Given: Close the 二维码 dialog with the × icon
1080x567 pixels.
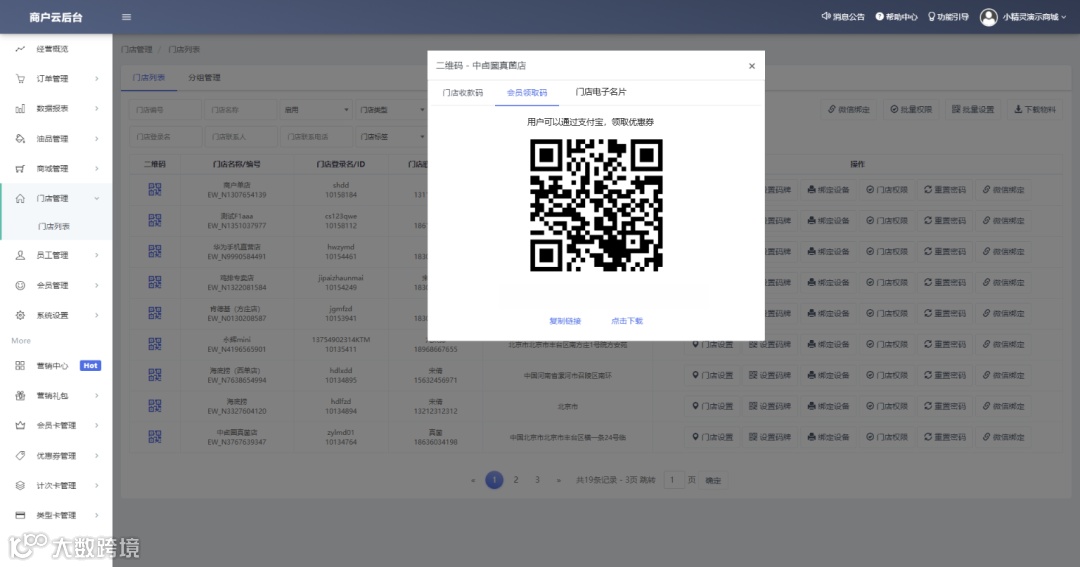Looking at the screenshot, I should tap(751, 66).
